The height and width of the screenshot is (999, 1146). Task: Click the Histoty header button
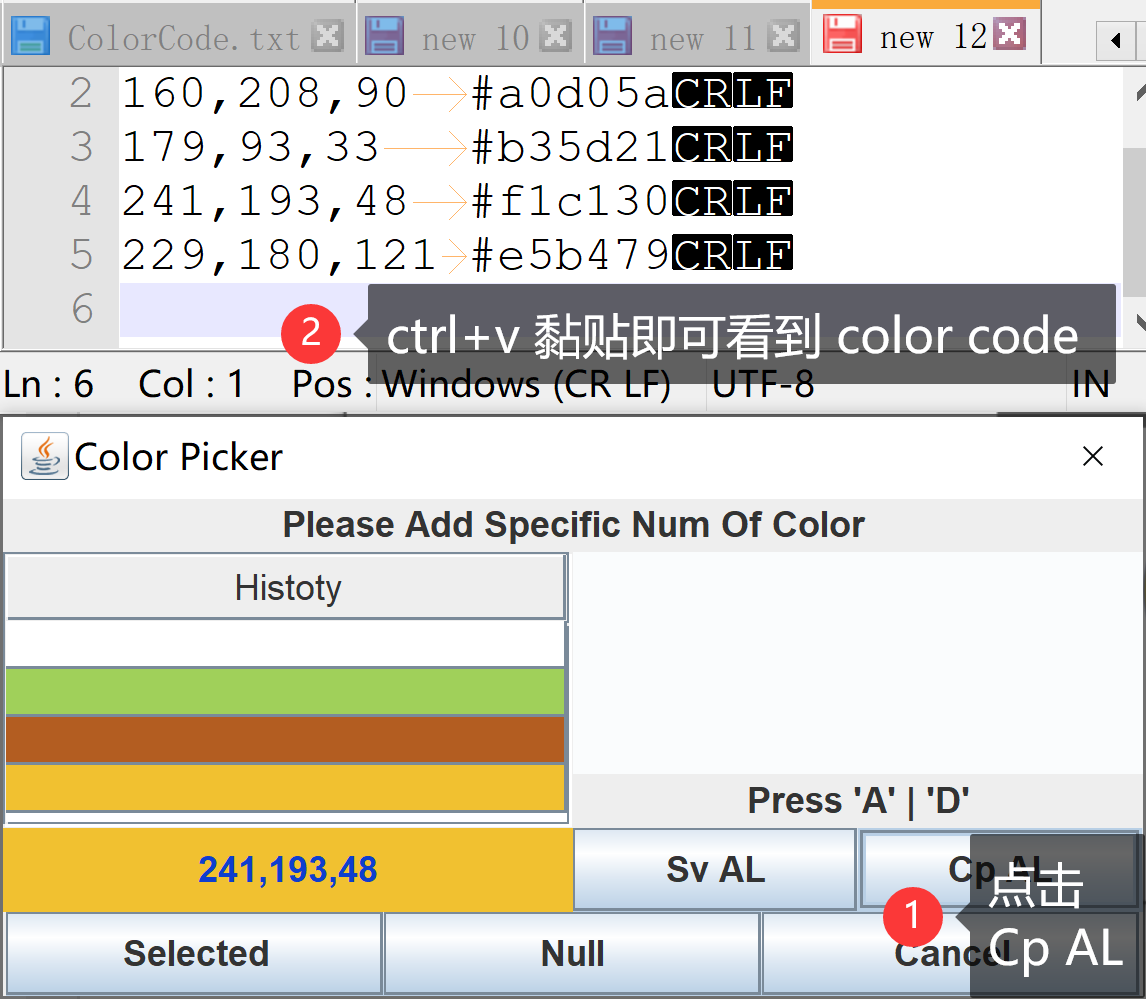[286, 587]
